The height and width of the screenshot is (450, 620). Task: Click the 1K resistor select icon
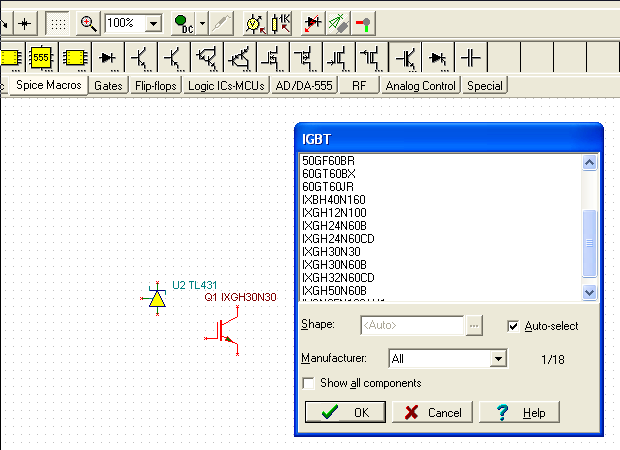tap(281, 24)
